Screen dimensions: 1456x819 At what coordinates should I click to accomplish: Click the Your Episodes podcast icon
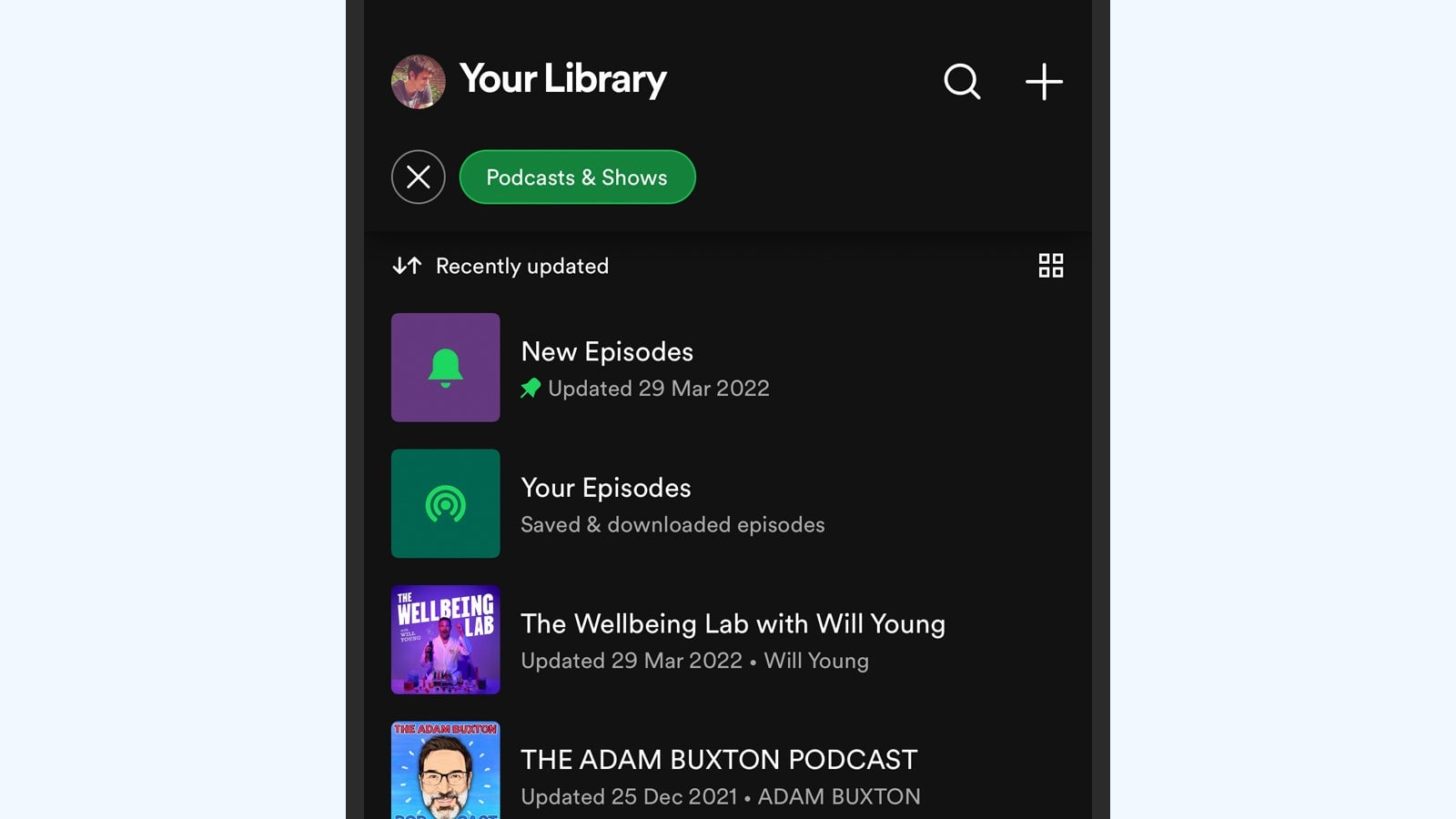[445, 503]
